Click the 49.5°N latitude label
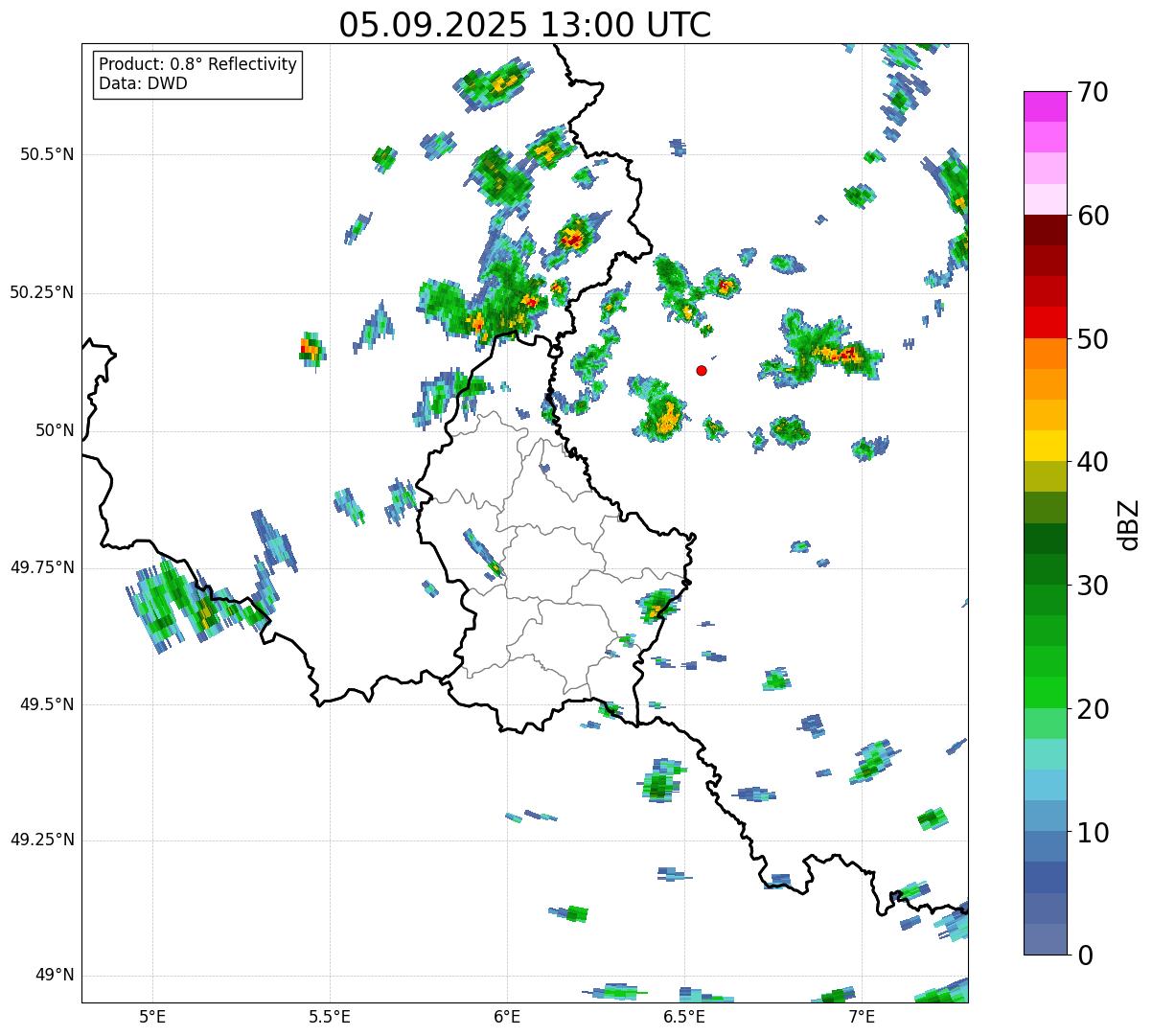Viewport: 1152px width, 1036px height. (x=47, y=704)
